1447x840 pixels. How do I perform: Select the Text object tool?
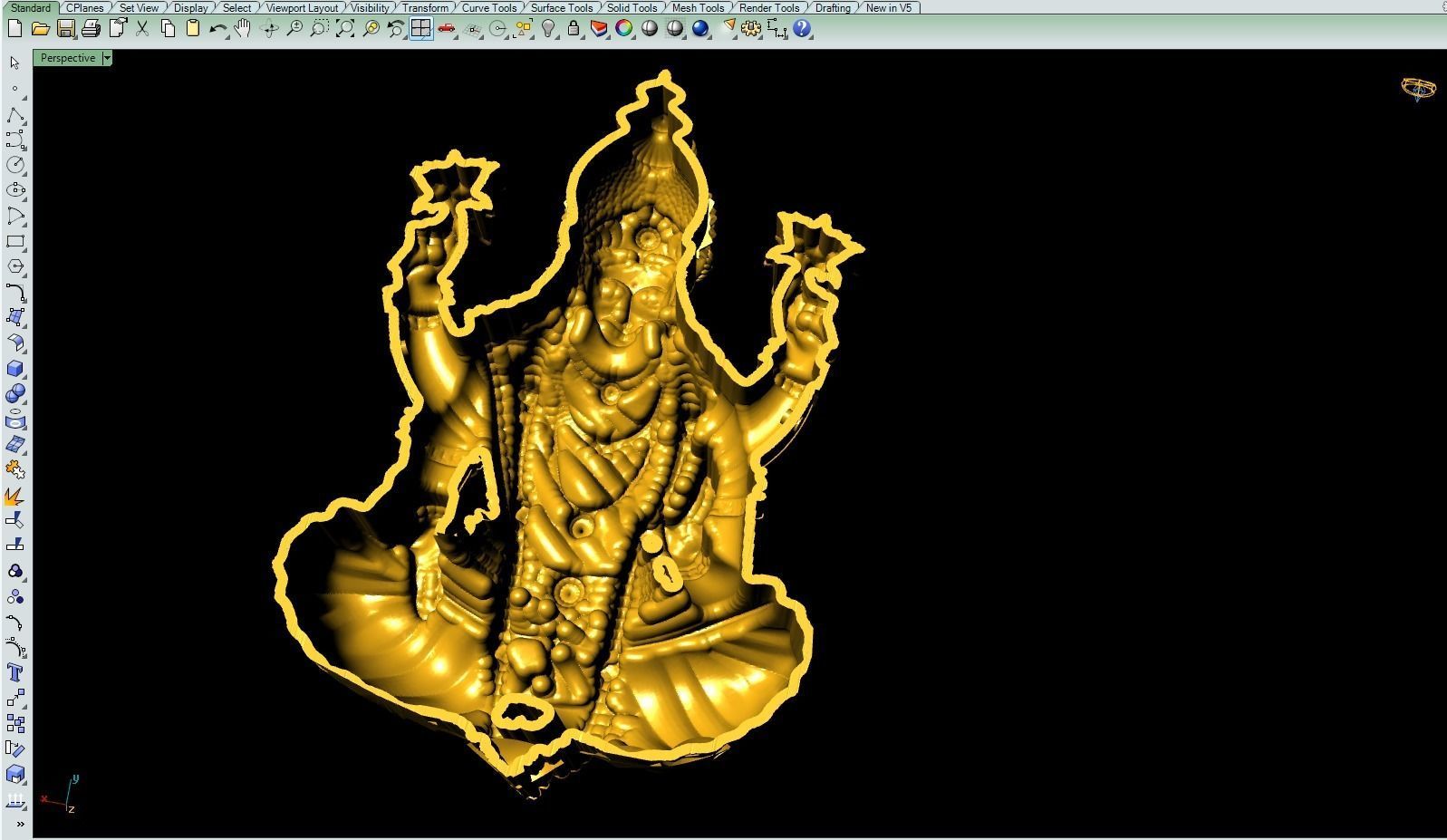[15, 672]
